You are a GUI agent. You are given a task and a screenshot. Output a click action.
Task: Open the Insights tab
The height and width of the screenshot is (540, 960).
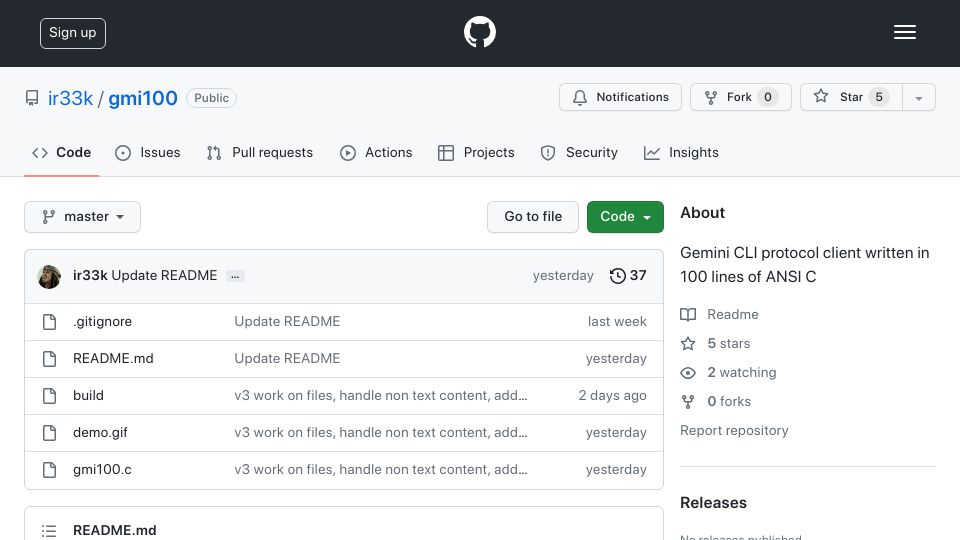point(681,152)
